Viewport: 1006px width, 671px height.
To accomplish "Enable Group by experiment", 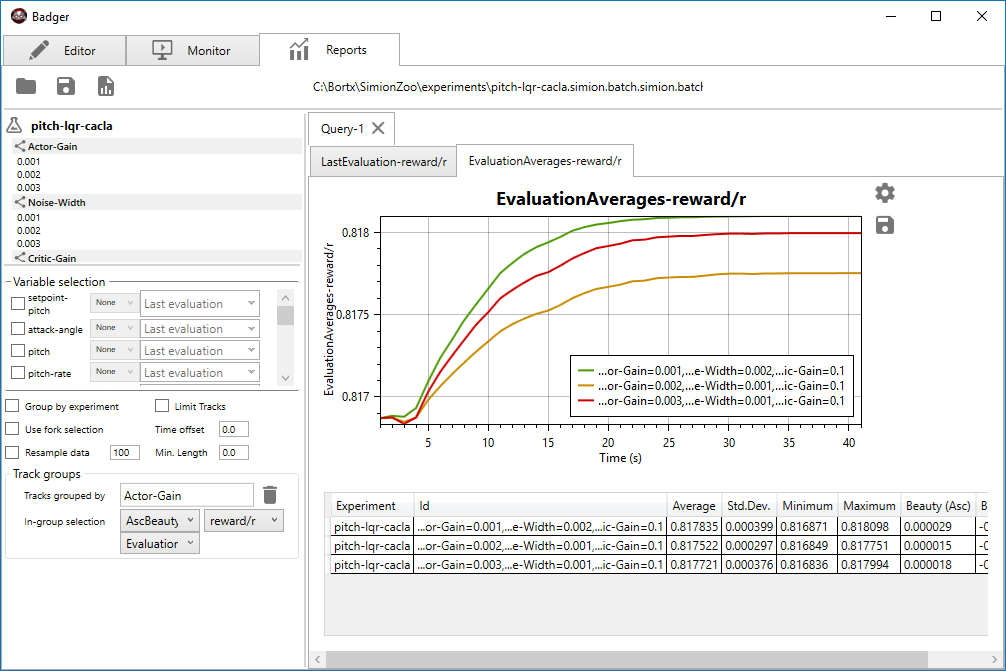I will click(x=12, y=405).
